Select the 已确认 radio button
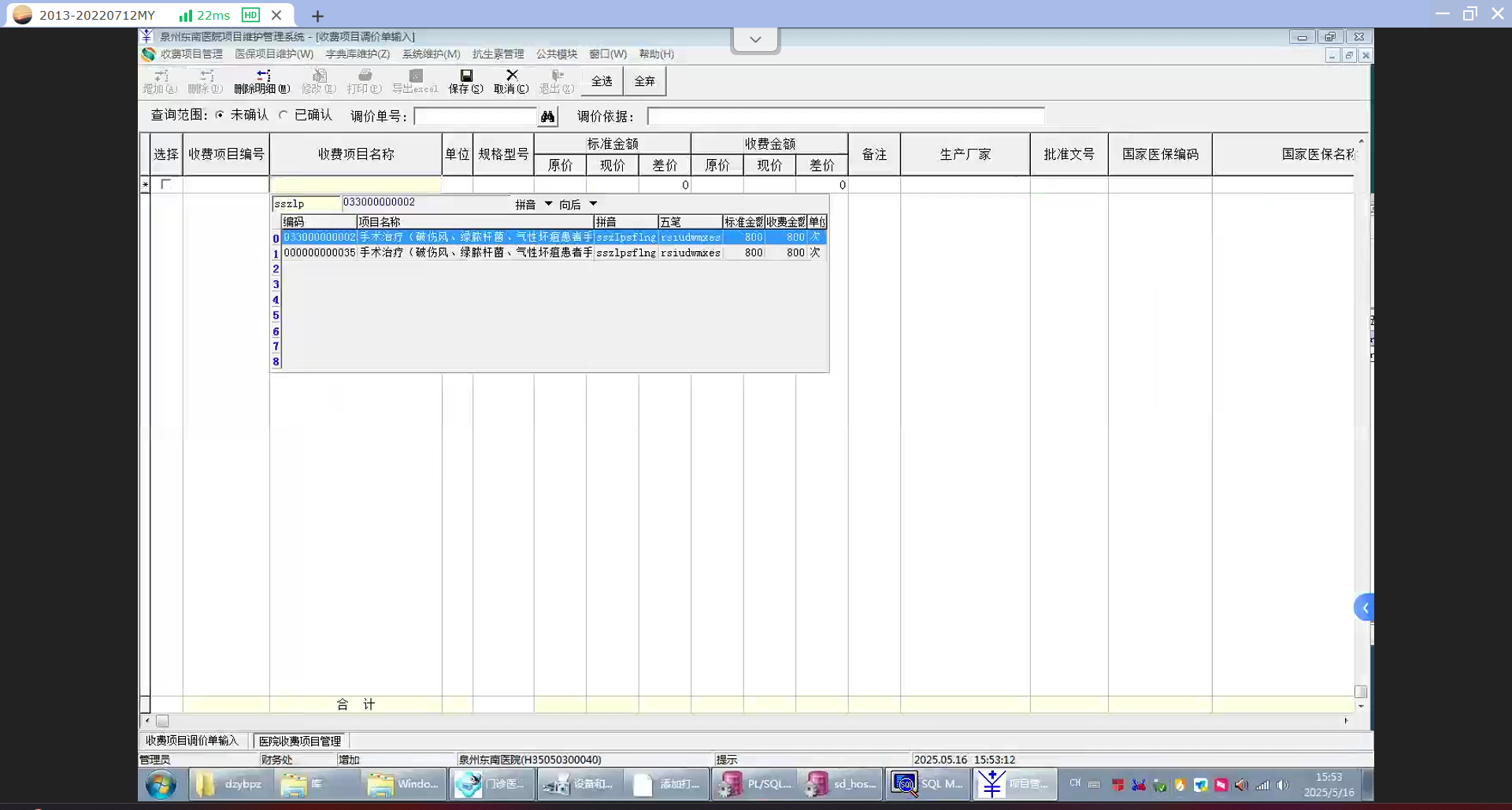 coord(283,115)
